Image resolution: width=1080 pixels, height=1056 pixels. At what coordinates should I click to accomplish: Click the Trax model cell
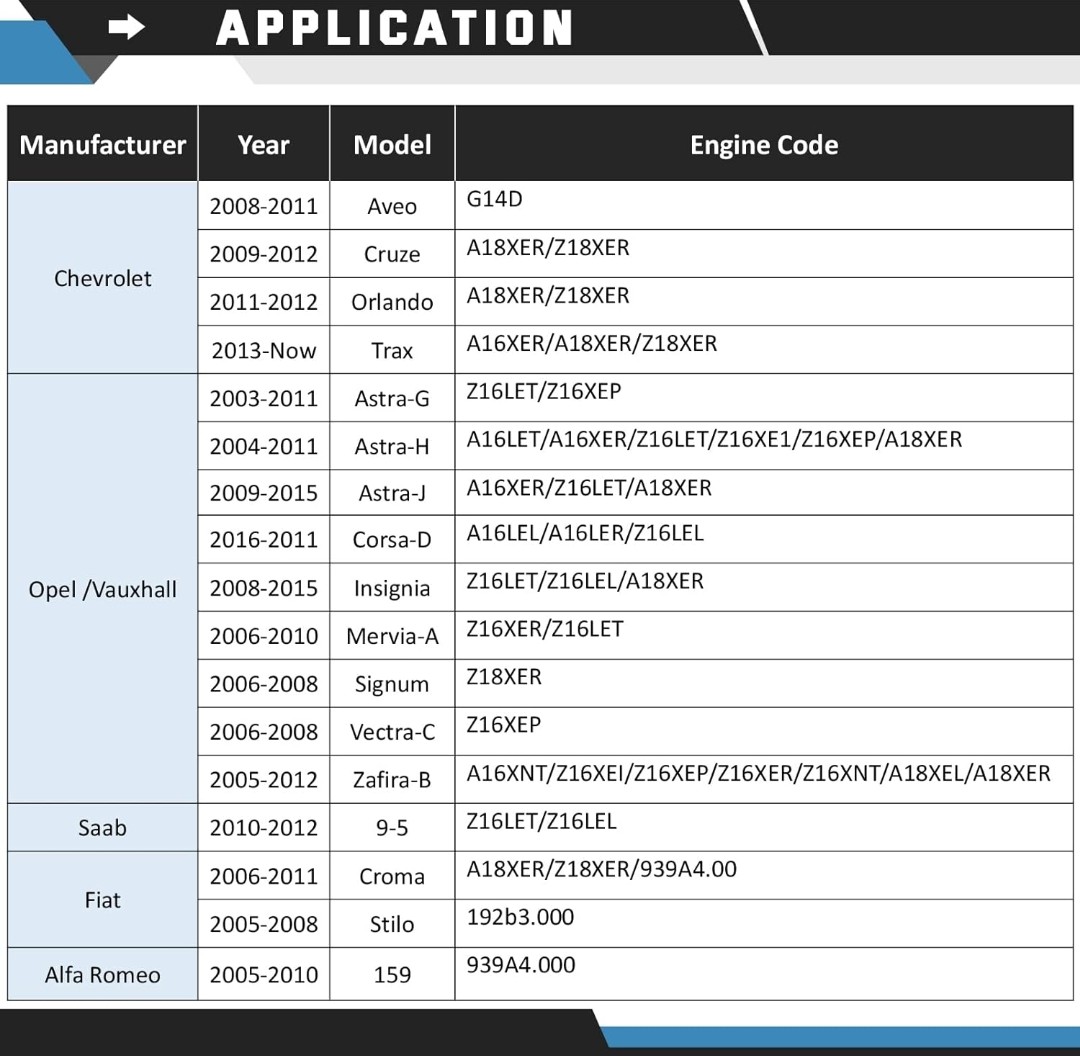392,351
